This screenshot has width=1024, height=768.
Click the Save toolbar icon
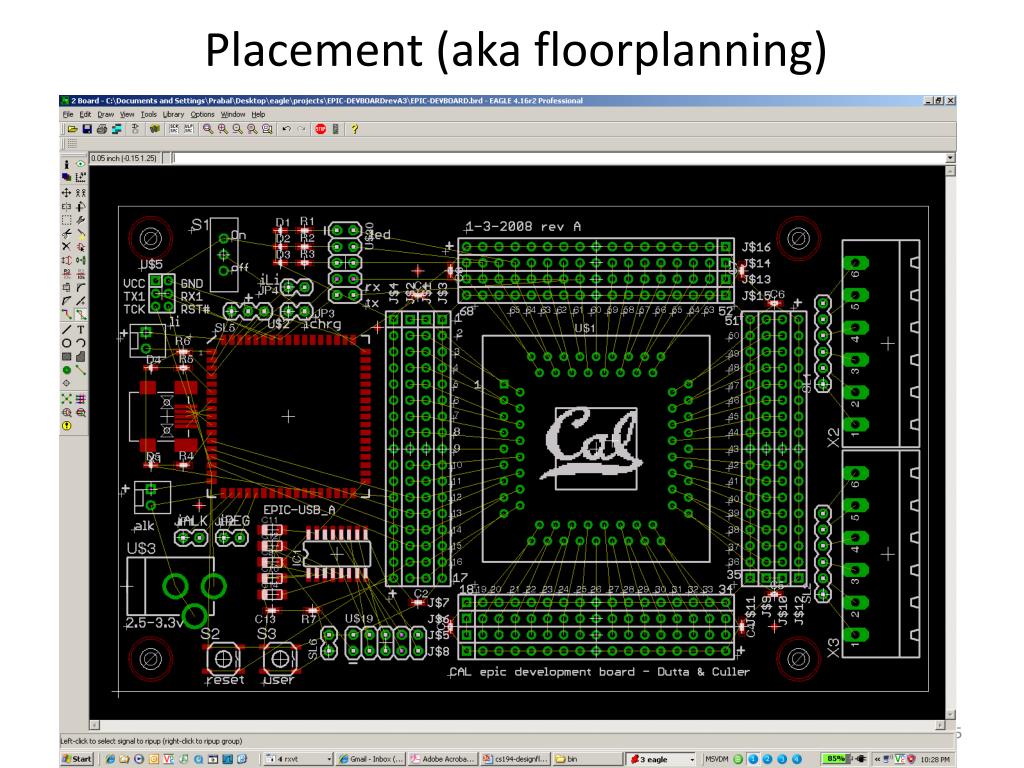pyautogui.click(x=87, y=129)
